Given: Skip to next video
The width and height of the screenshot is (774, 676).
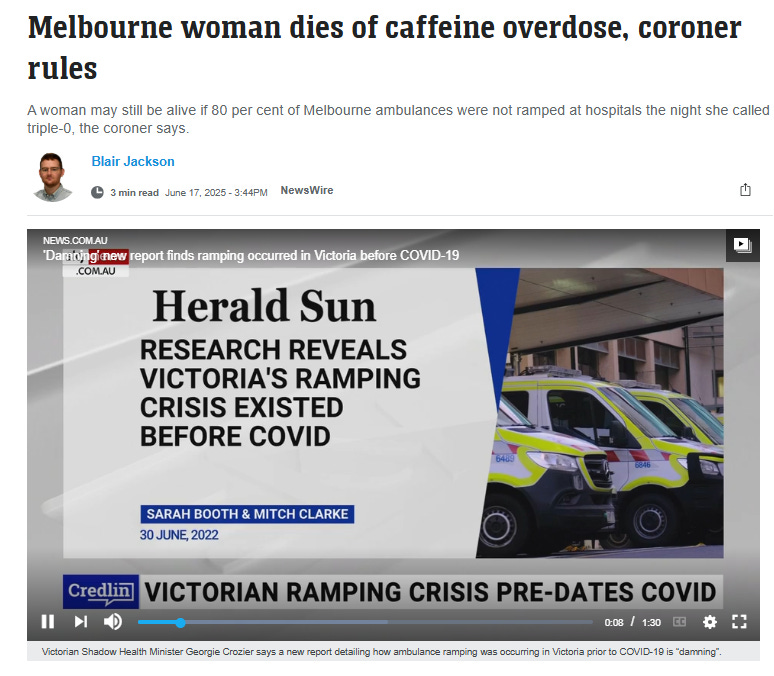Looking at the screenshot, I should point(81,622).
